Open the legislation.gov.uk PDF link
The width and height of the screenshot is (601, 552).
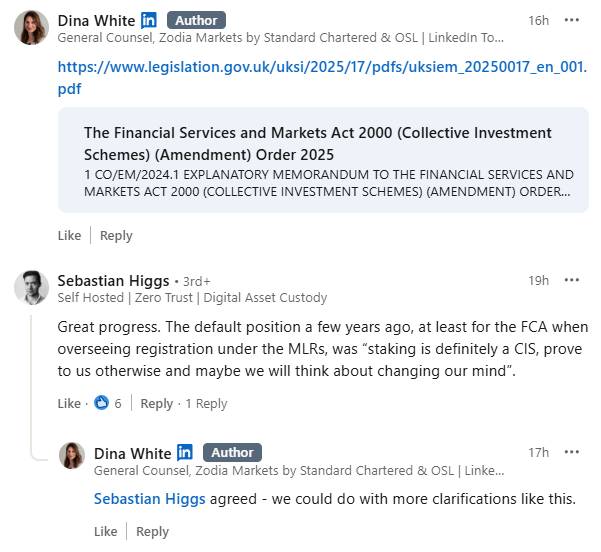click(x=322, y=77)
